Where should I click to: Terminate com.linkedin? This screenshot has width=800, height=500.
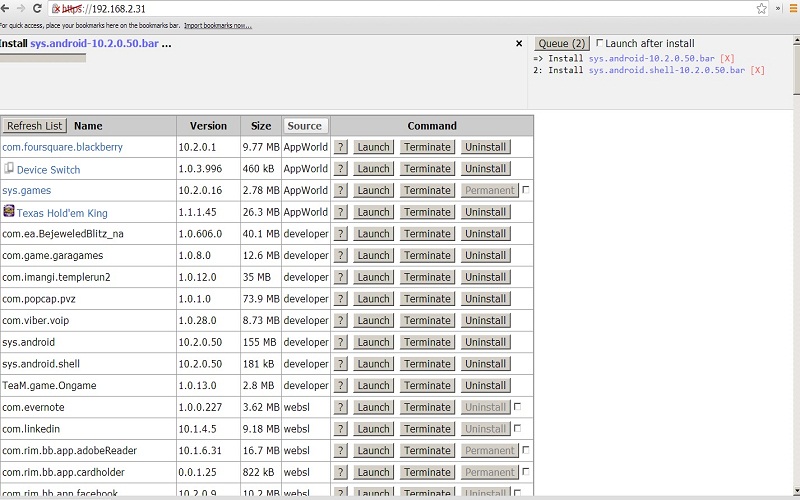coord(428,429)
